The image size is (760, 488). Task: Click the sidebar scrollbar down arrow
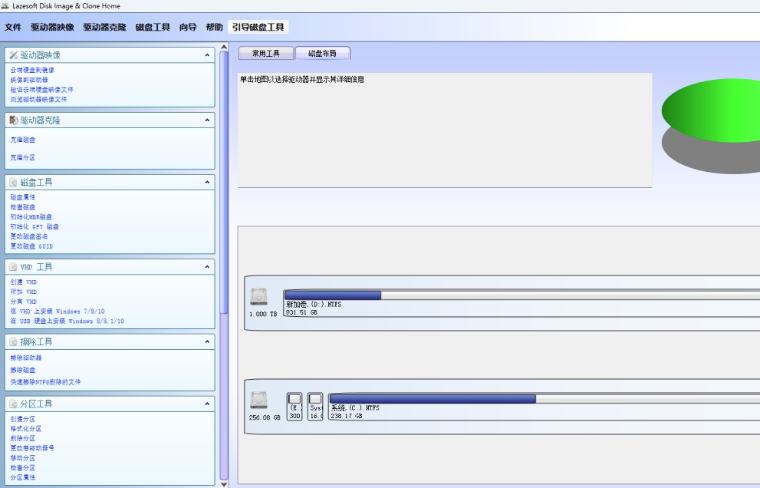pos(224,484)
